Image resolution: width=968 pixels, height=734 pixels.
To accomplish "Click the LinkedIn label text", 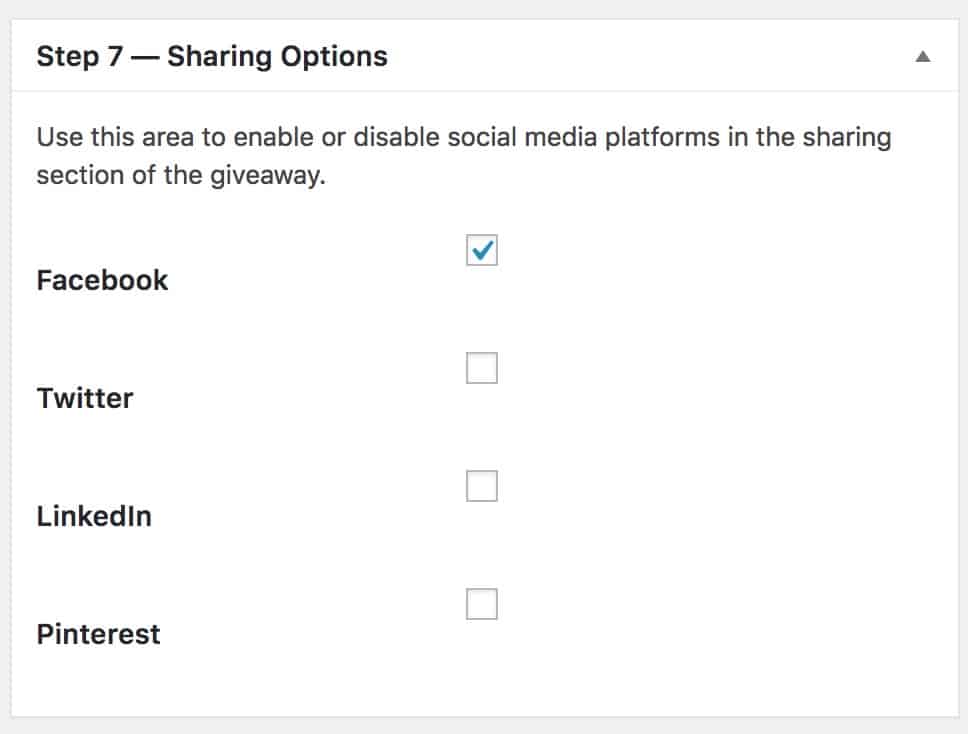I will coord(94,516).
